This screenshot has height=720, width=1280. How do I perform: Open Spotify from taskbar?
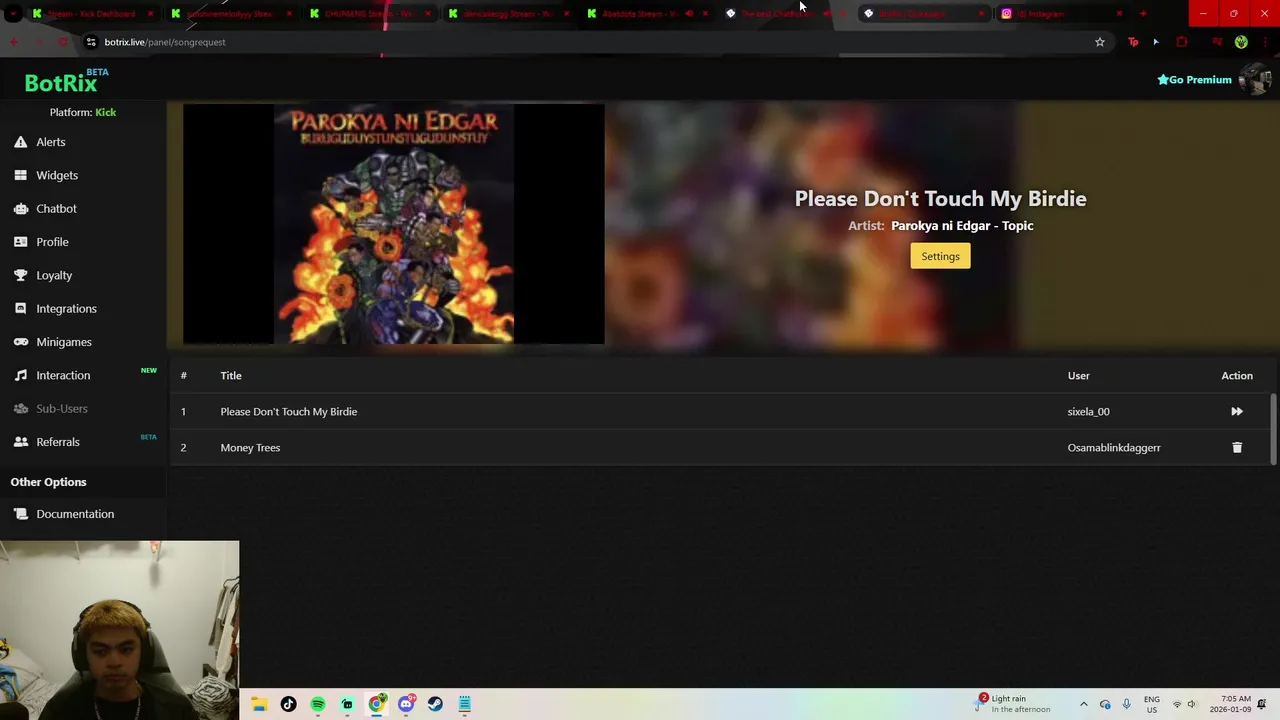pyautogui.click(x=318, y=704)
